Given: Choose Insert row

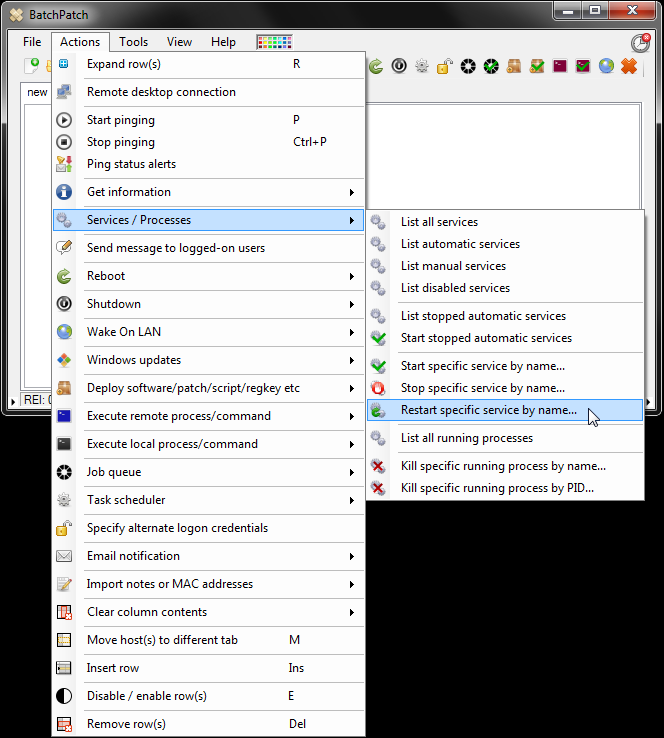Looking at the screenshot, I should click(x=209, y=668).
